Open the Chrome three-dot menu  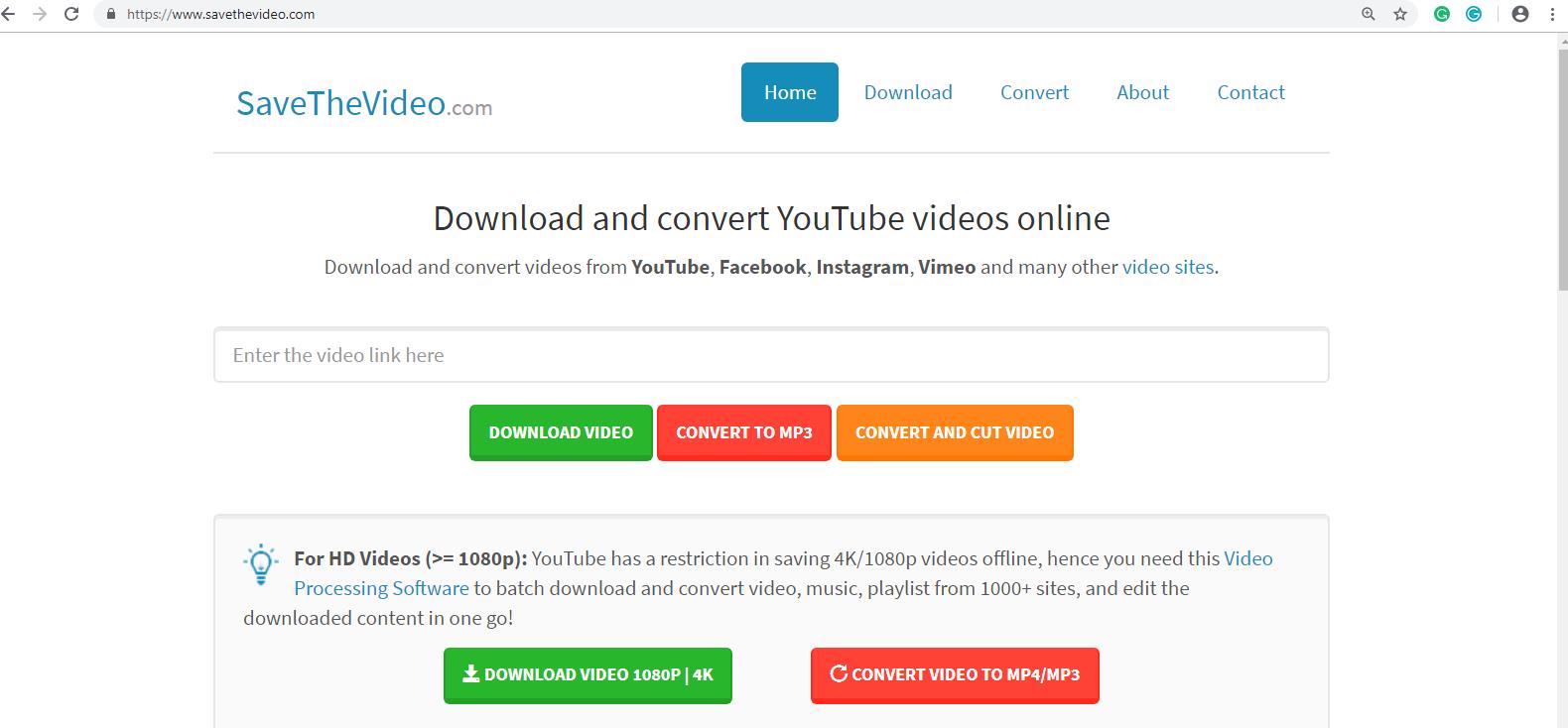(x=1552, y=14)
